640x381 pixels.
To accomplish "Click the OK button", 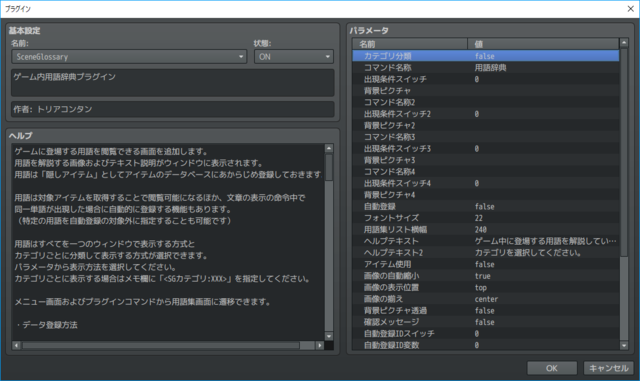I will tap(552, 368).
